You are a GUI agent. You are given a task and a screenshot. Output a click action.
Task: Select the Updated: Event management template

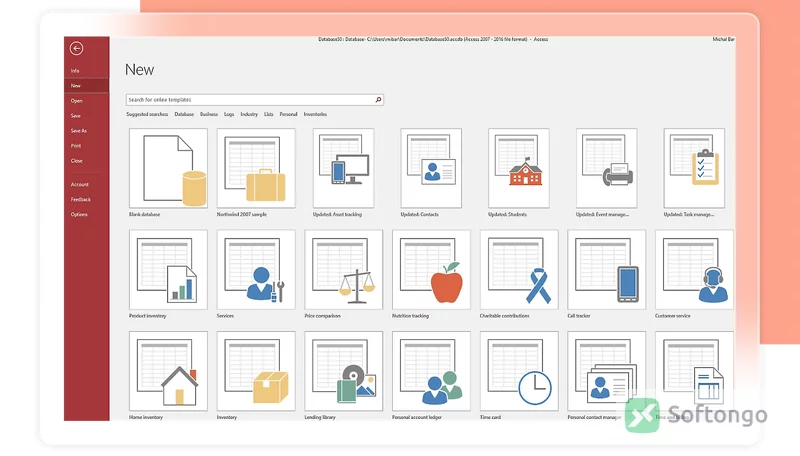pos(607,168)
